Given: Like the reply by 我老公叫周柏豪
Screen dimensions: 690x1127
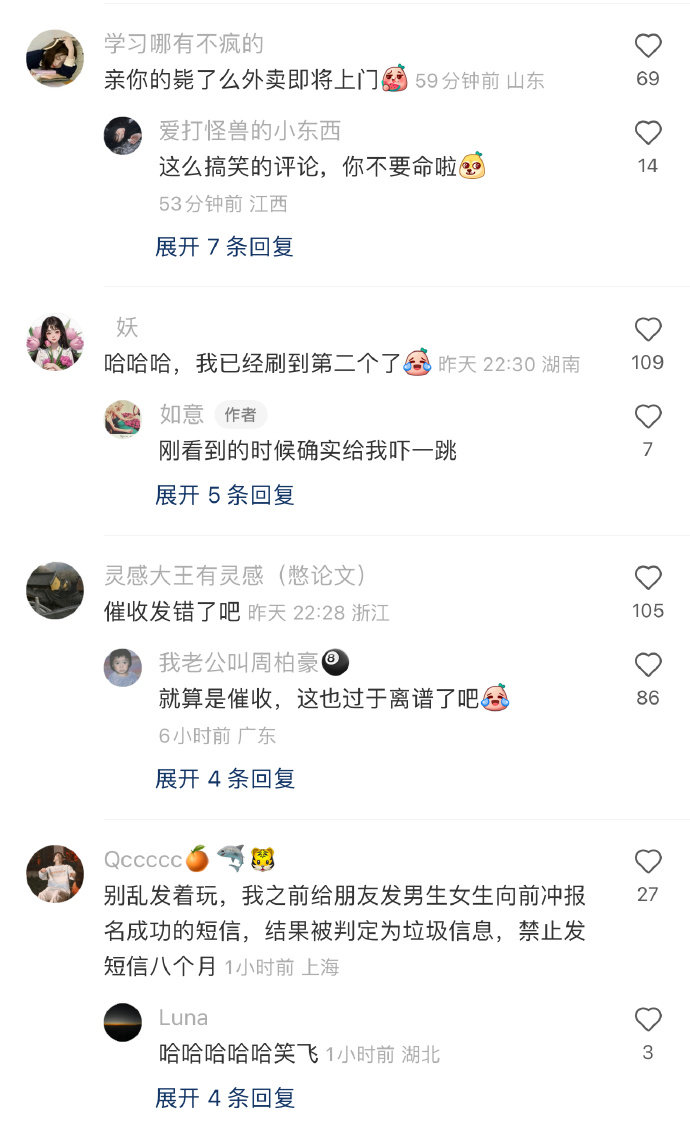Looking at the screenshot, I should tap(648, 664).
